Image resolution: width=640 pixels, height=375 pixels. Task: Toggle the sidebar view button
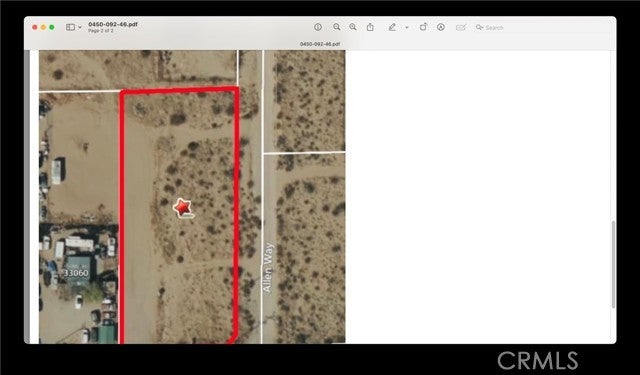pyautogui.click(x=70, y=27)
